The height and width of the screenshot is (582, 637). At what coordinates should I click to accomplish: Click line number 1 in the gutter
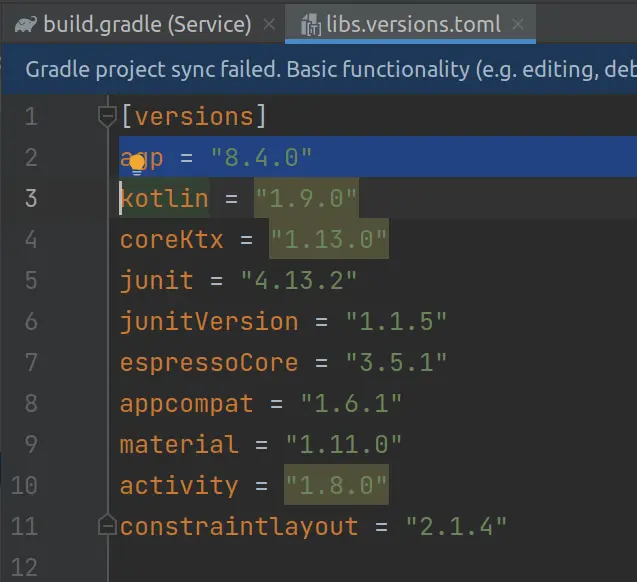pyautogui.click(x=31, y=117)
